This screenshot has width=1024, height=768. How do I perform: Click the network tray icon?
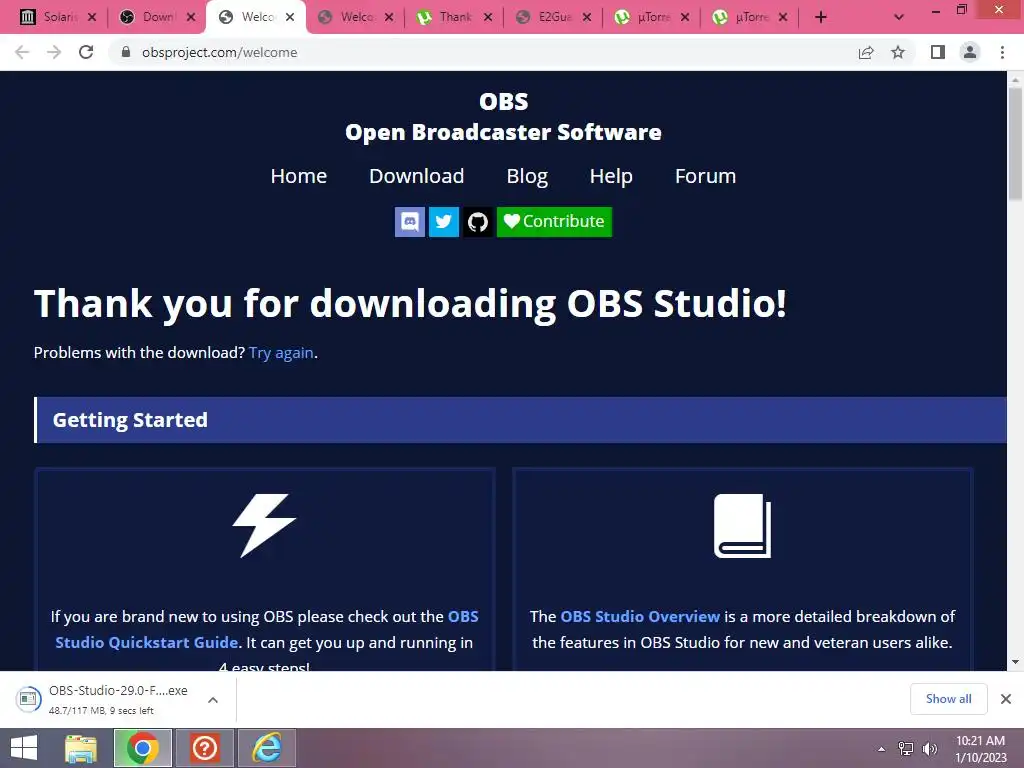point(906,749)
